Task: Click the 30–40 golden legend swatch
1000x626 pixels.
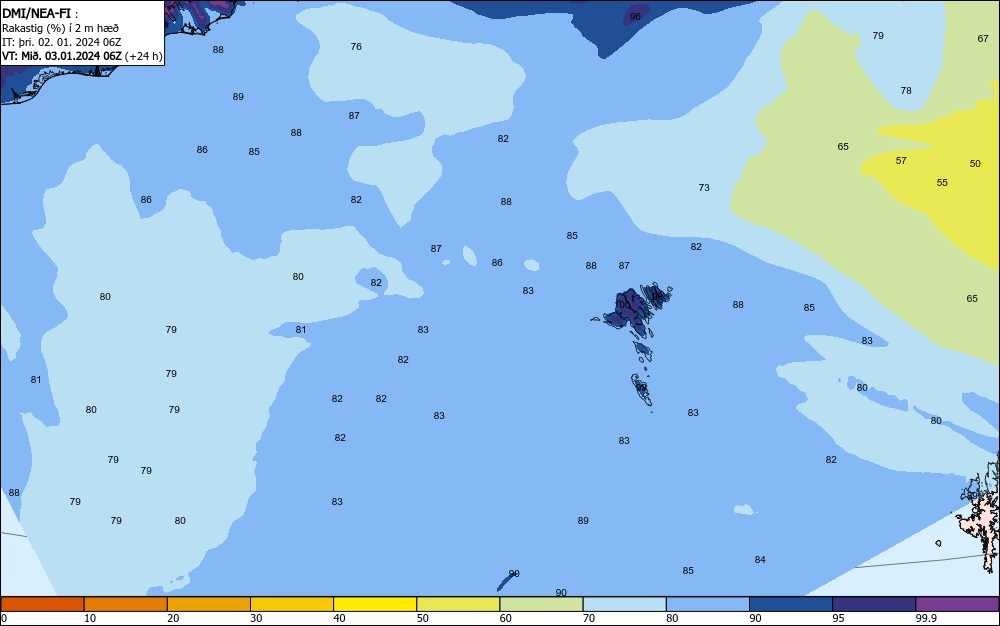Action: pyautogui.click(x=292, y=604)
